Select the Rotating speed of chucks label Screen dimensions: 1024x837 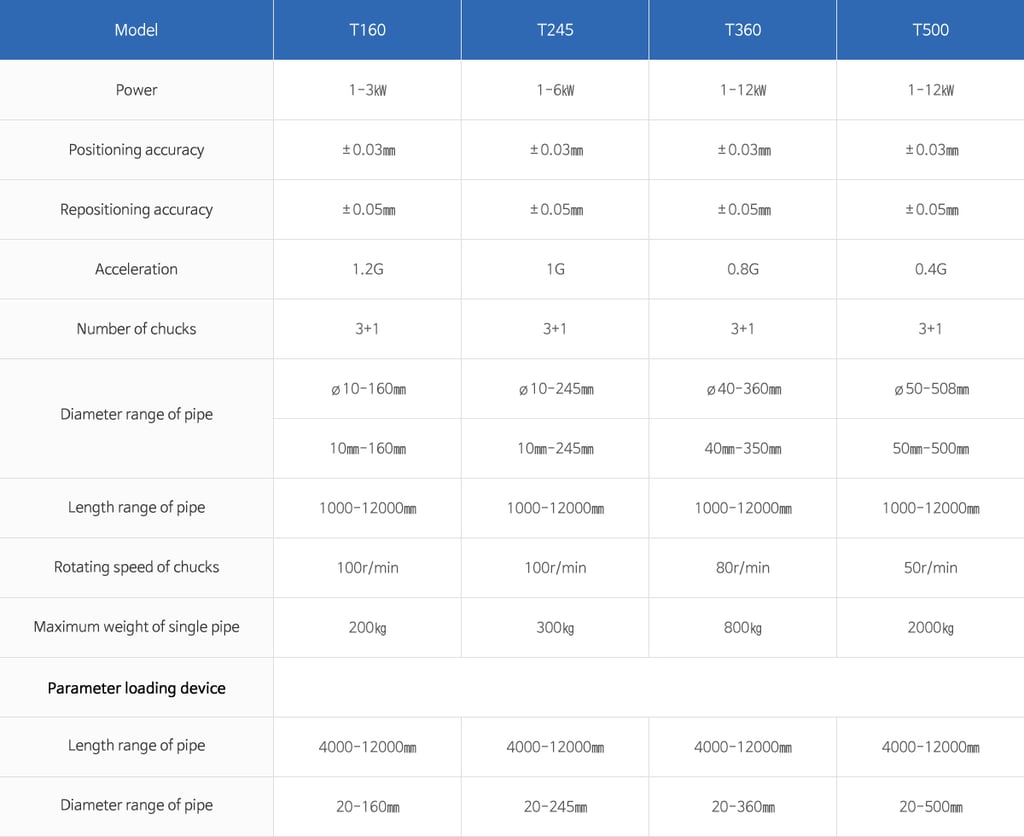tap(136, 567)
